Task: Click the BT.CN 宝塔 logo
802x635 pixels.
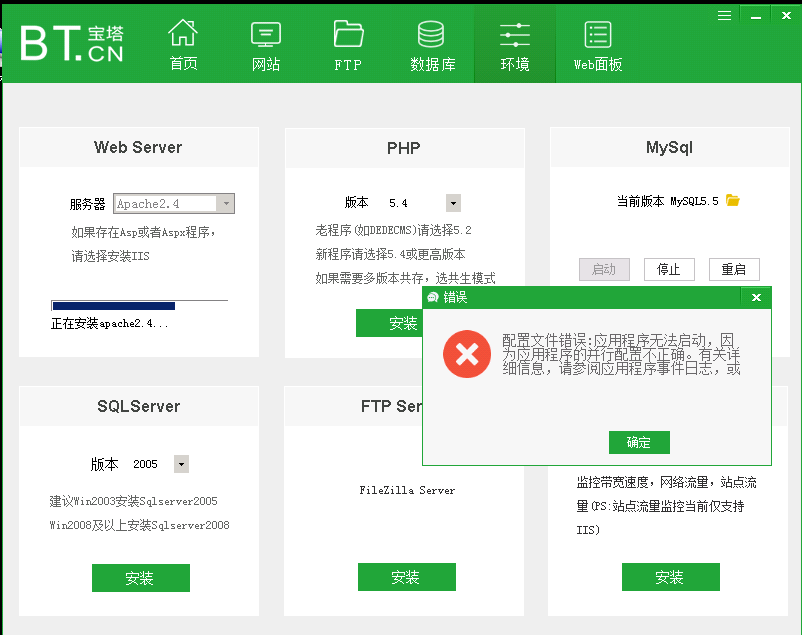Action: (x=72, y=43)
